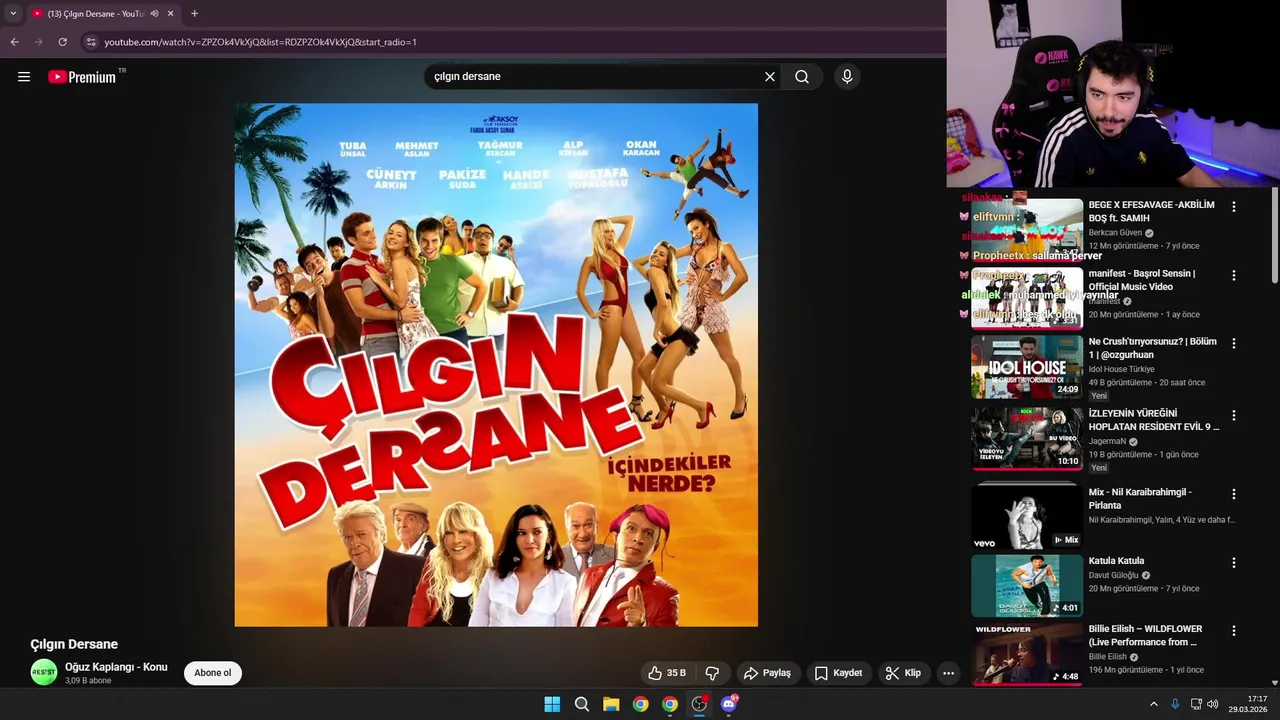Viewport: 1280px width, 720px height.
Task: Open title Katula Katula
Action: 1116,561
